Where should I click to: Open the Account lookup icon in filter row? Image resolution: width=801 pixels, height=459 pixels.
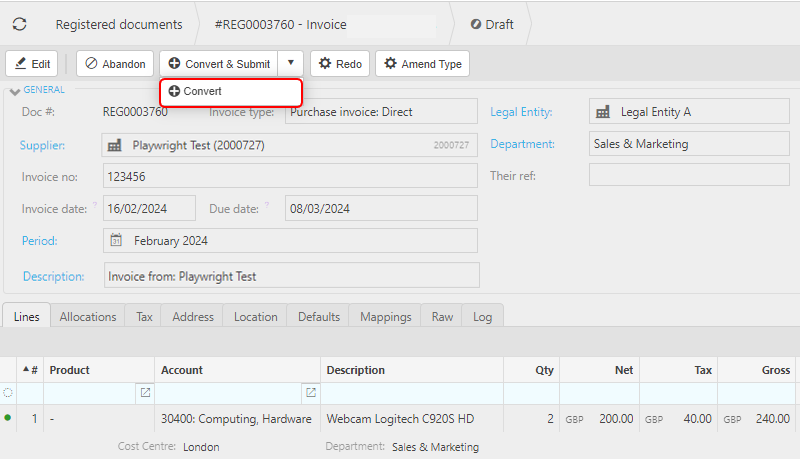(311, 393)
